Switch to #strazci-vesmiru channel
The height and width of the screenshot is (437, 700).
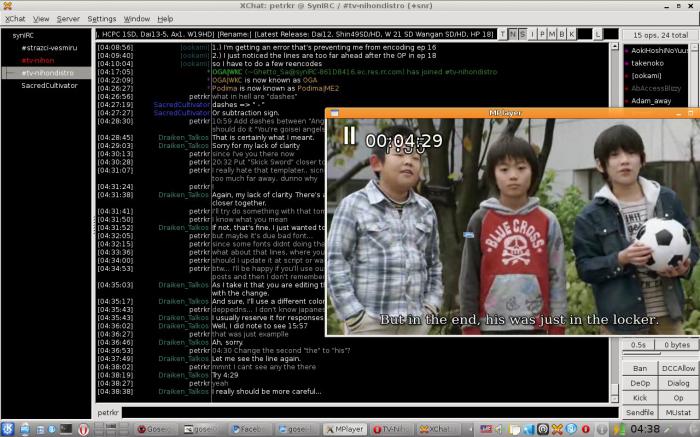click(x=49, y=48)
